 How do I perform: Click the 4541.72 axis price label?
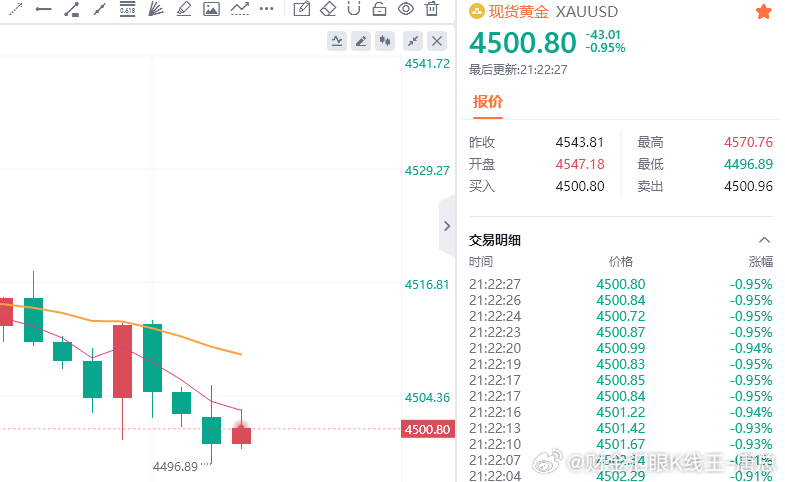428,64
